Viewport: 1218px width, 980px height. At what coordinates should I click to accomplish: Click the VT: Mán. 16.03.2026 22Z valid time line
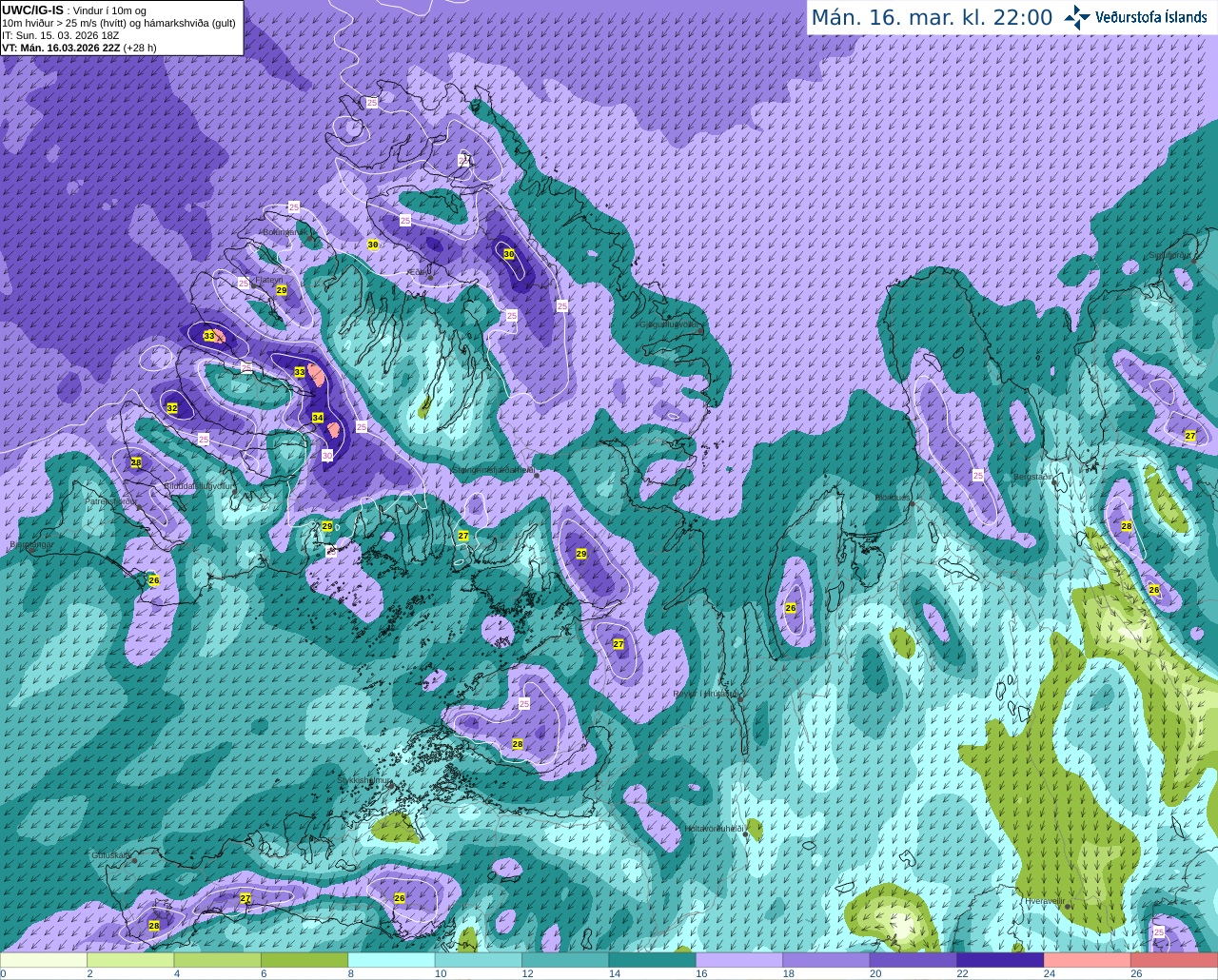point(79,48)
